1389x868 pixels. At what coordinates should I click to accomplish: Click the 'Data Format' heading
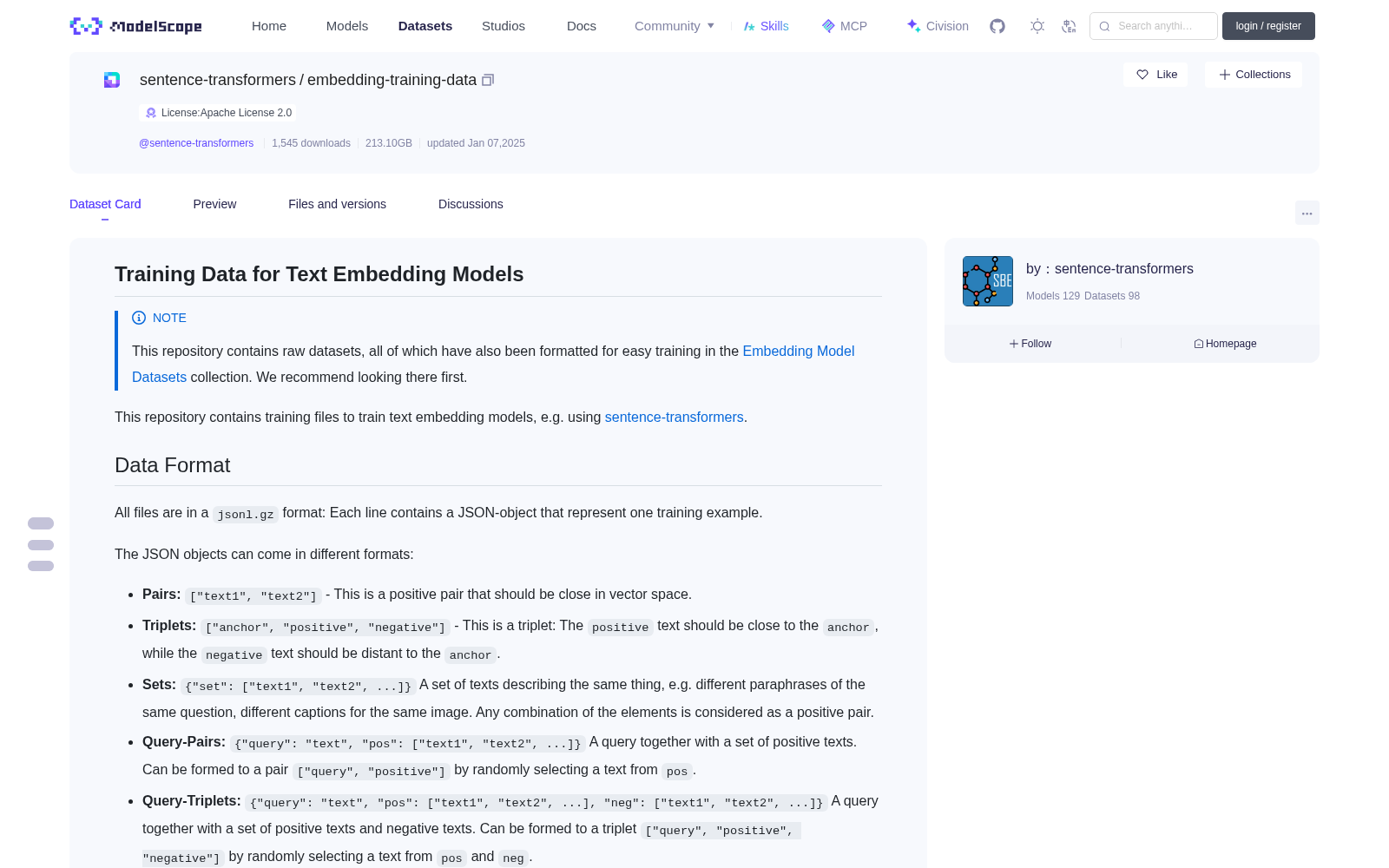173,465
